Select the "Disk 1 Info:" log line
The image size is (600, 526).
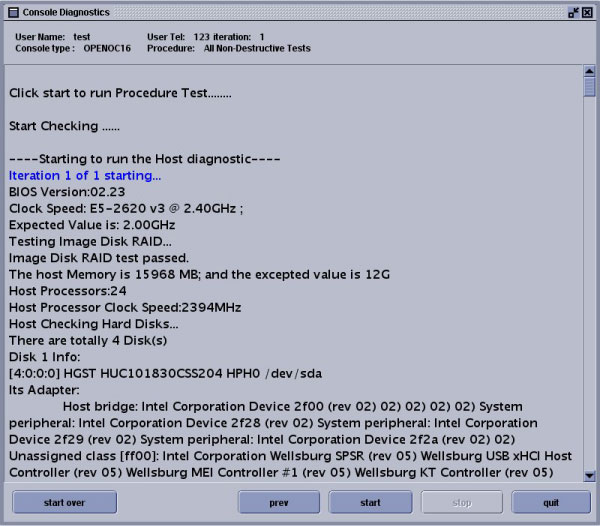[x=46, y=355]
